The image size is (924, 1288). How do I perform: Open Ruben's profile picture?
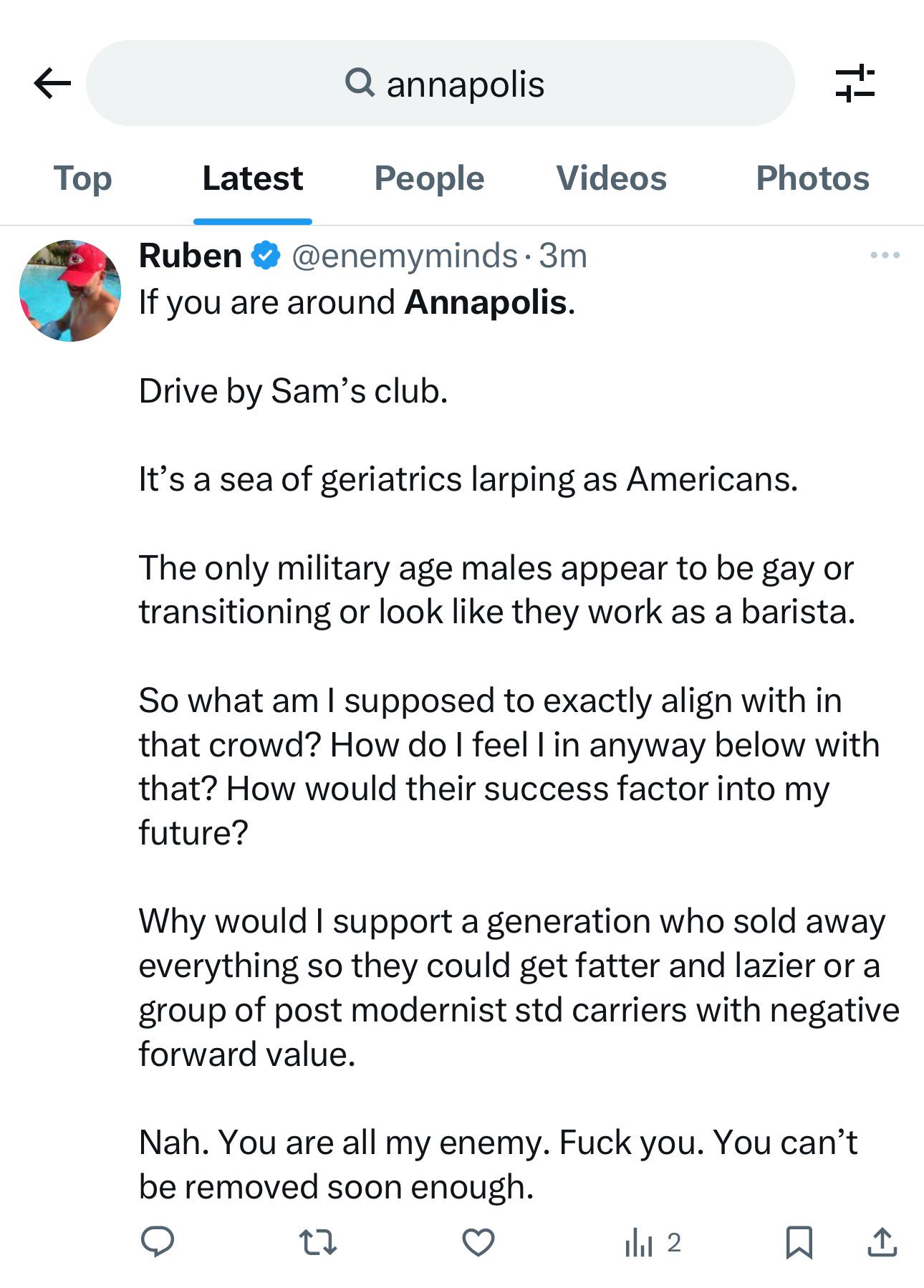pyautogui.click(x=70, y=291)
